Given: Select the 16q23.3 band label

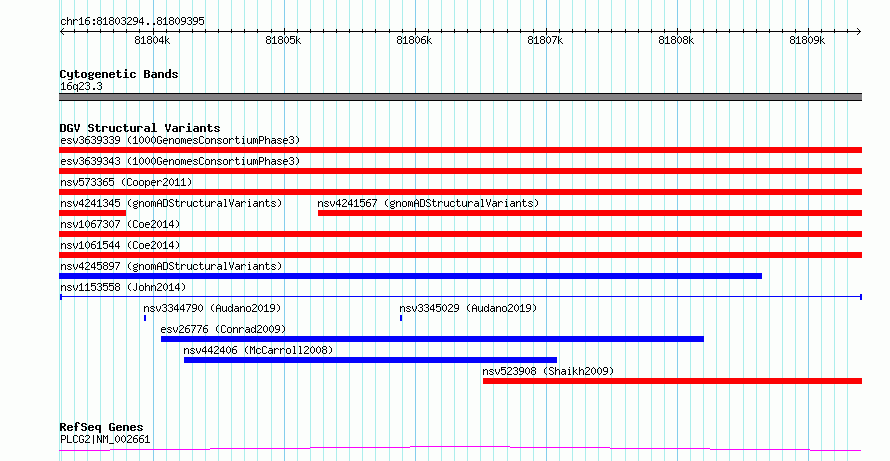Looking at the screenshot, I should [x=81, y=86].
